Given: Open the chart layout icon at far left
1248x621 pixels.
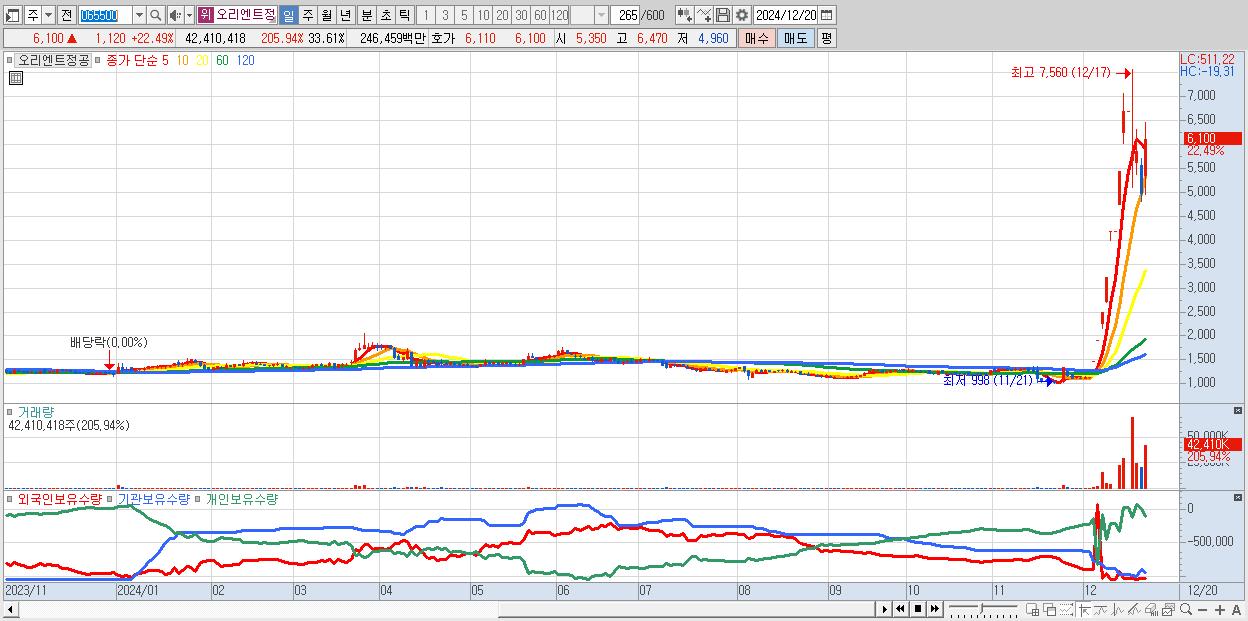Looking at the screenshot, I should tap(13, 15).
